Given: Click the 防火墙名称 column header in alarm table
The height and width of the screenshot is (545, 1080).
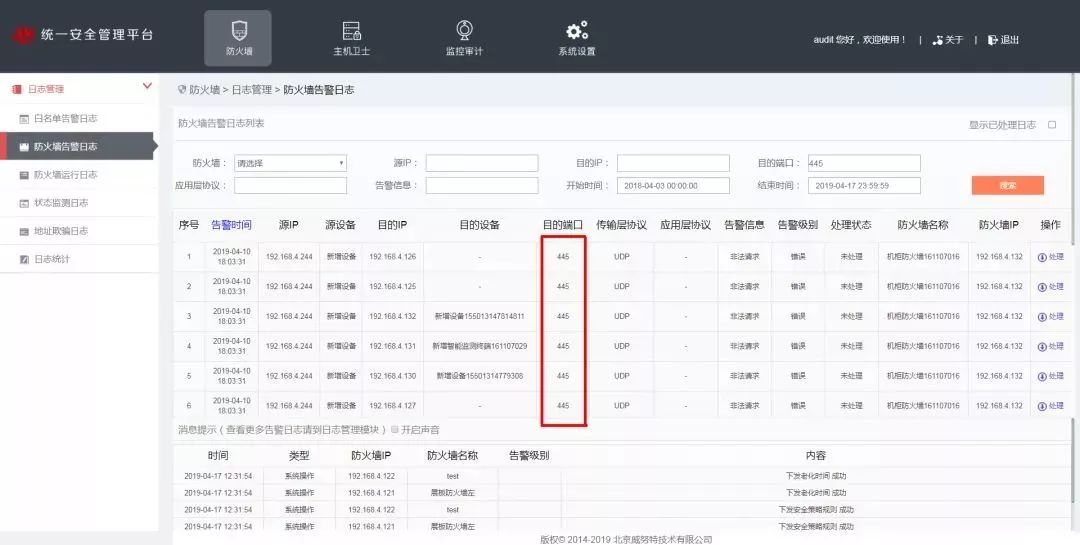Looking at the screenshot, I should pos(923,225).
